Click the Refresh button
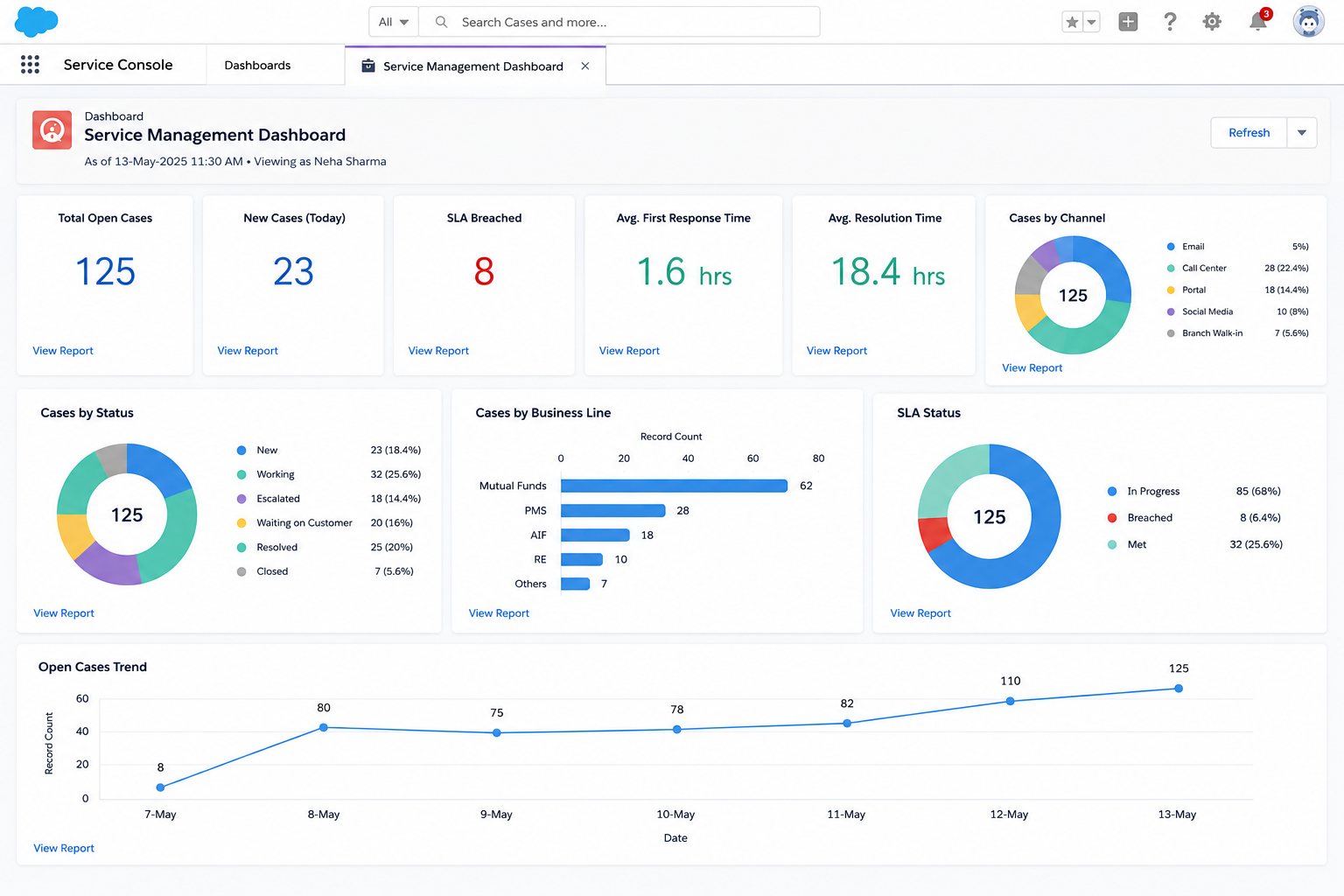Screen dimensions: 1344x896 1249,133
